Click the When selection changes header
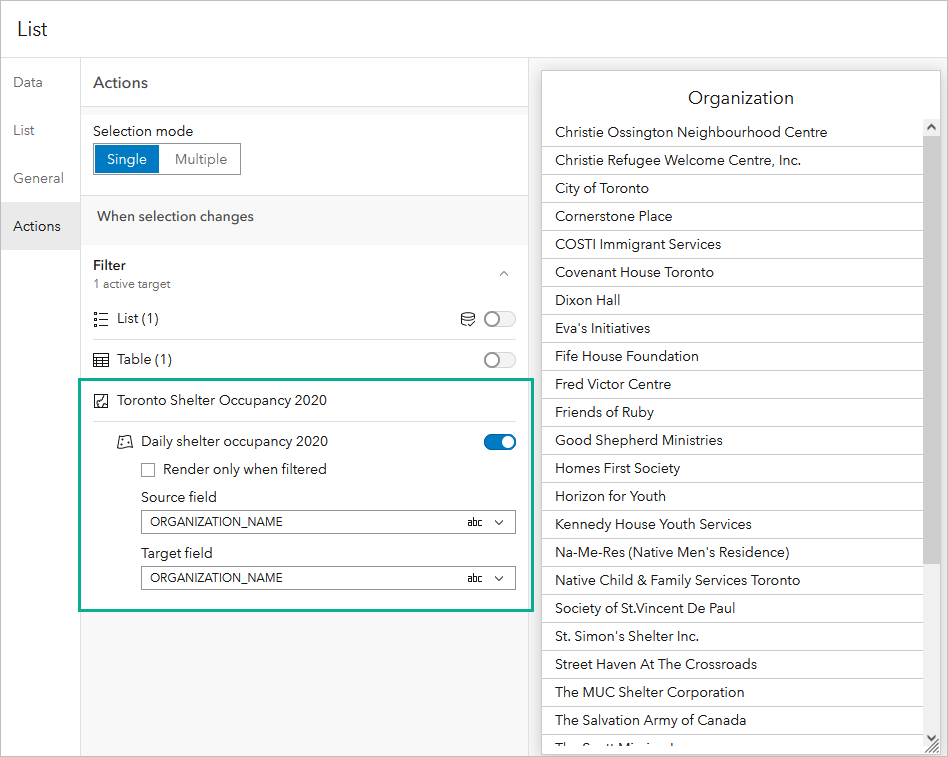Screen dimensions: 948x757 tap(175, 216)
